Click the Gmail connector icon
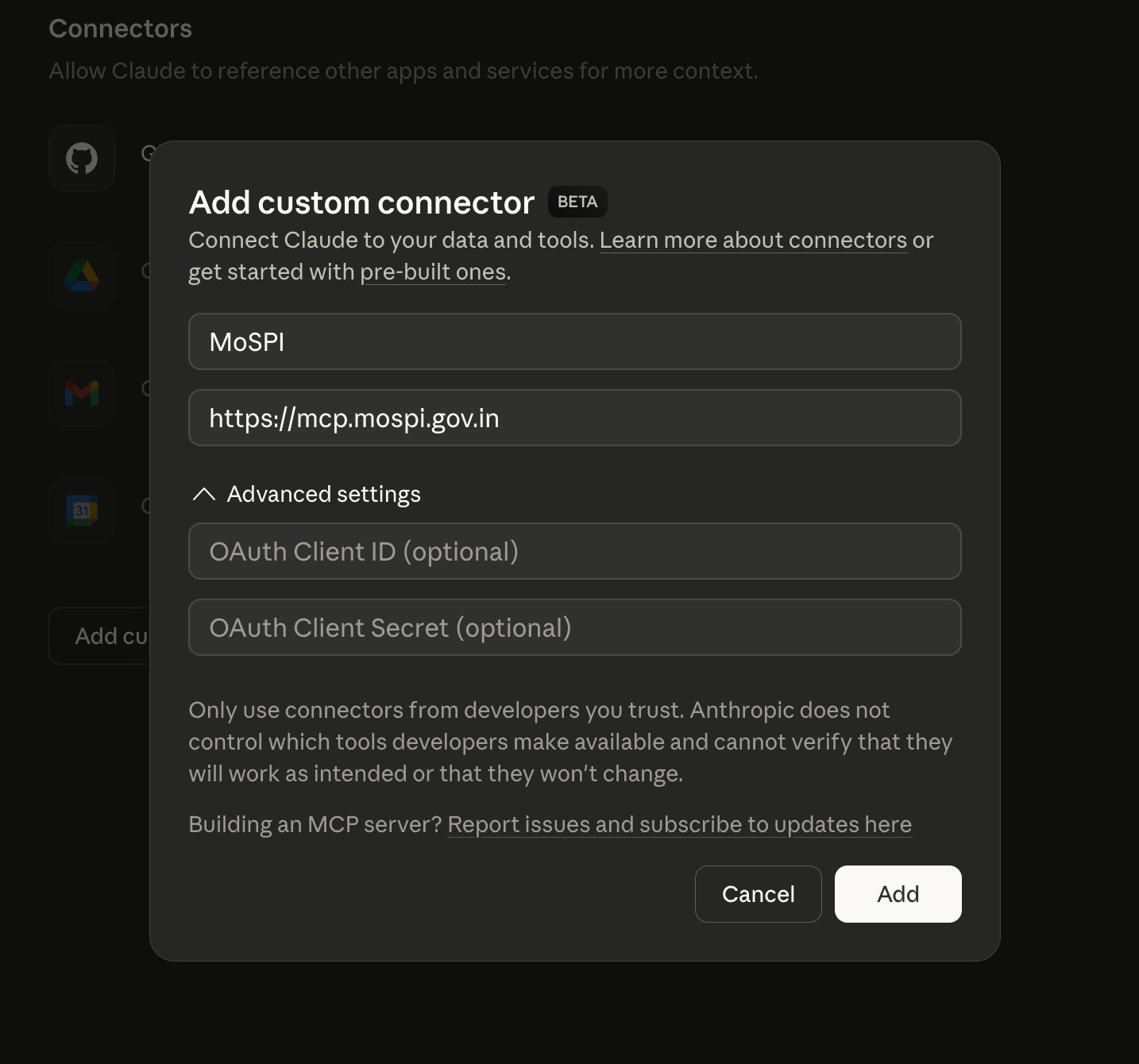The image size is (1139, 1064). (x=82, y=393)
